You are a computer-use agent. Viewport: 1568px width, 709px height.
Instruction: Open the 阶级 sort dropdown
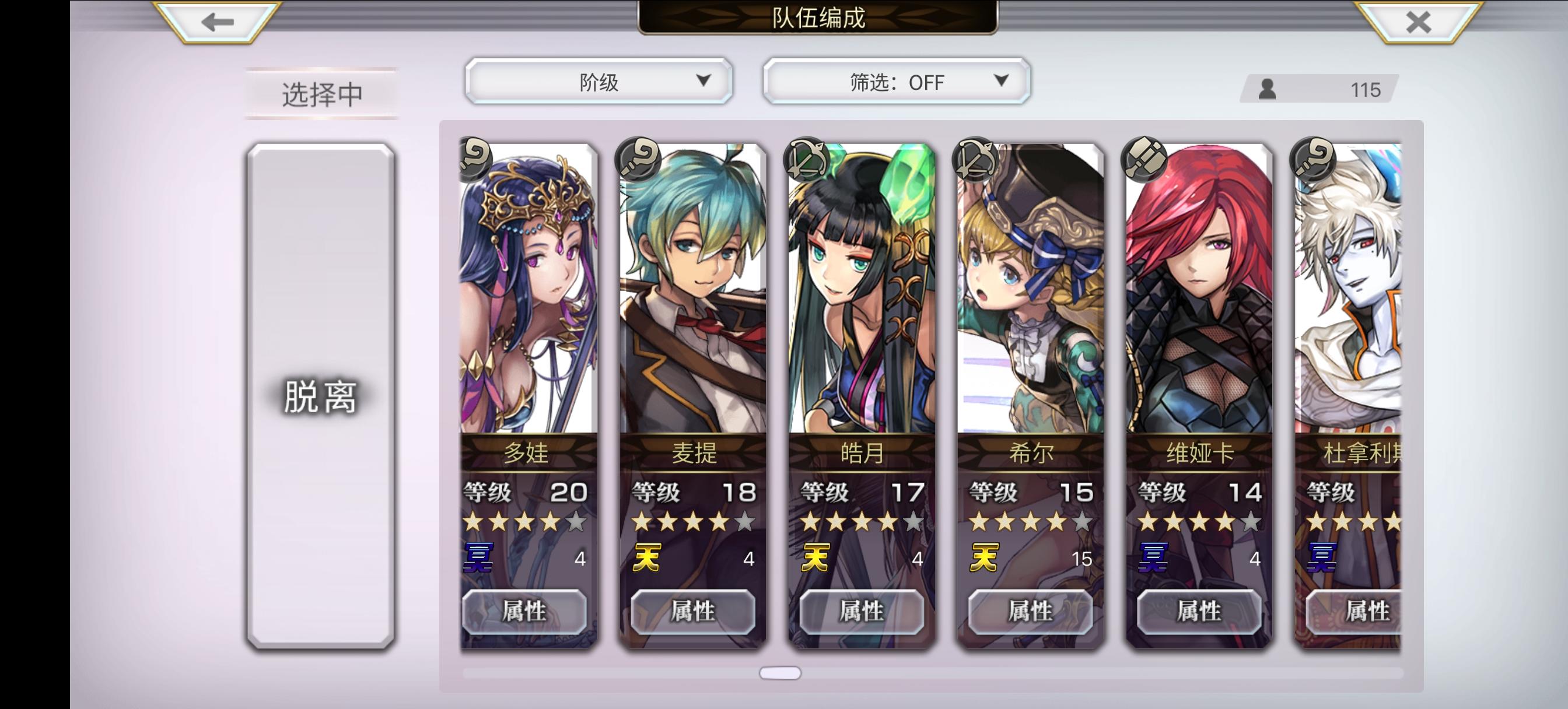[x=598, y=82]
